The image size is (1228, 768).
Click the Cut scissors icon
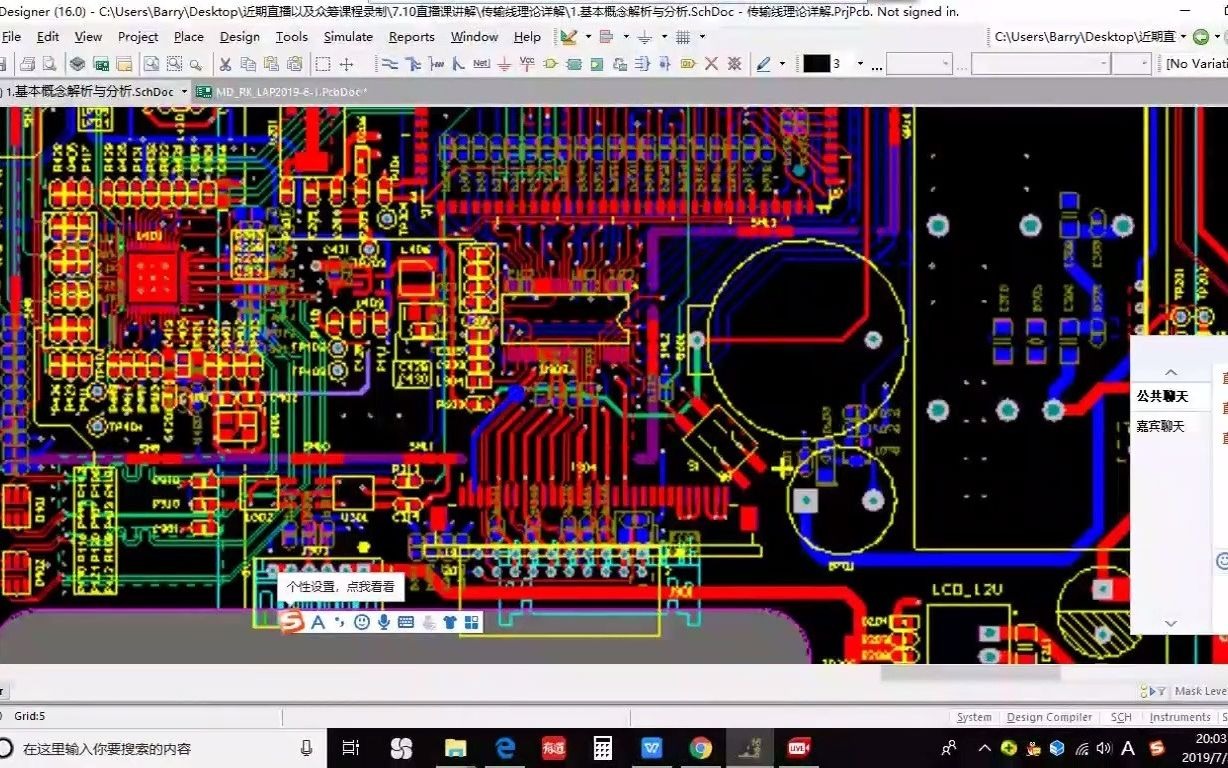coord(225,64)
